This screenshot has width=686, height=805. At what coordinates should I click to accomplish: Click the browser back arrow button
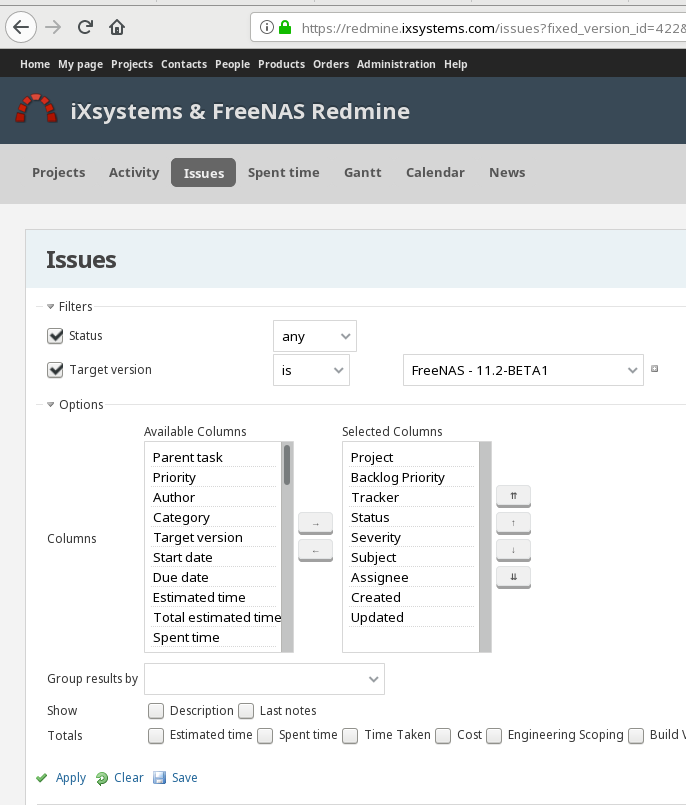(21, 27)
